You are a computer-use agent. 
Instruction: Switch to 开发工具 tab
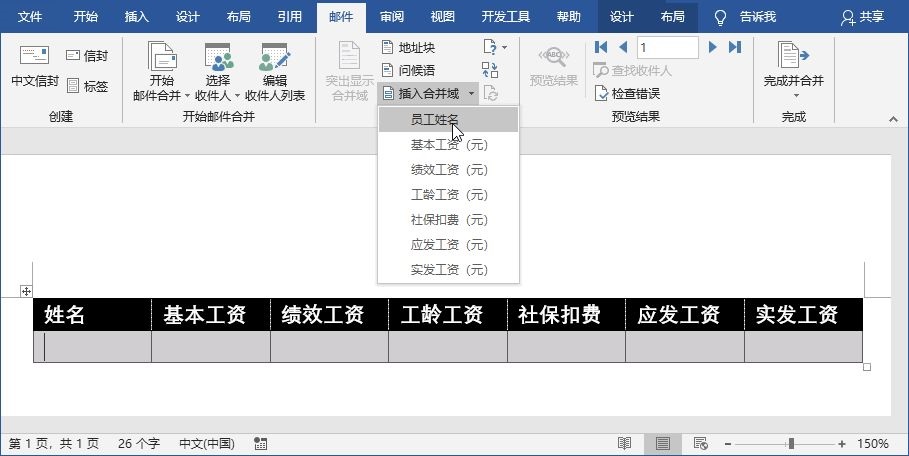506,17
